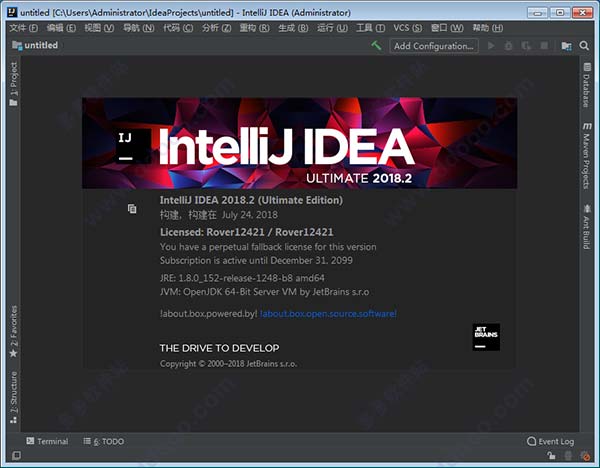
Task: Click the IJ logo on the banner
Action: click(132, 146)
